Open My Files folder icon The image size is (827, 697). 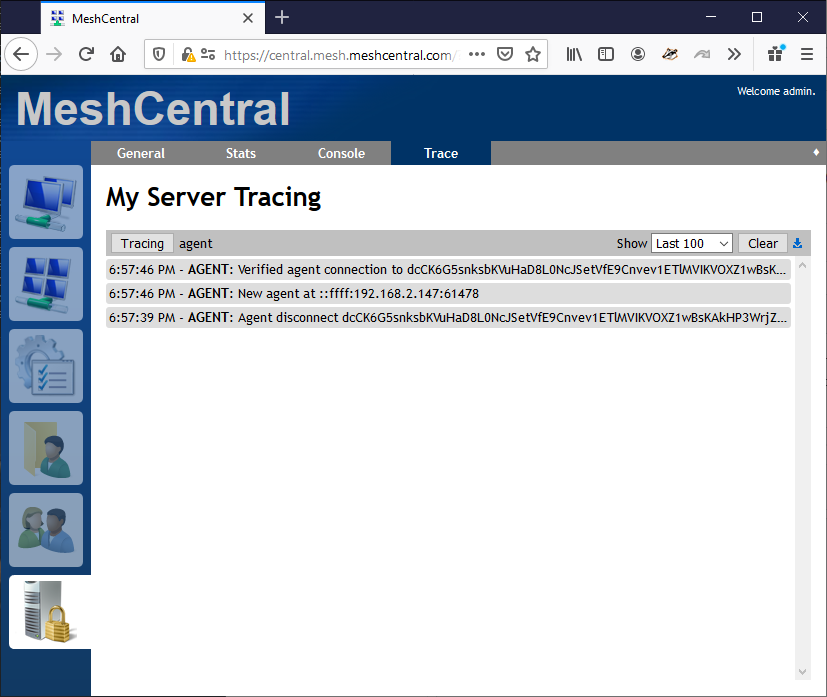pos(46,448)
